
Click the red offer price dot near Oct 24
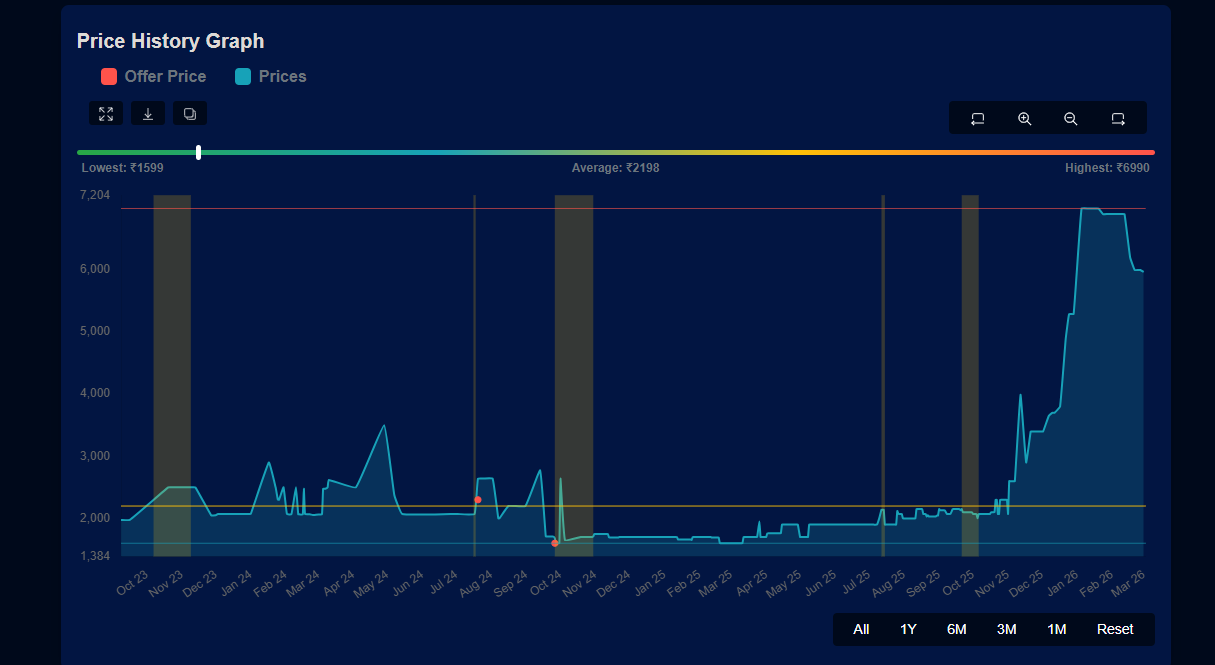(555, 543)
